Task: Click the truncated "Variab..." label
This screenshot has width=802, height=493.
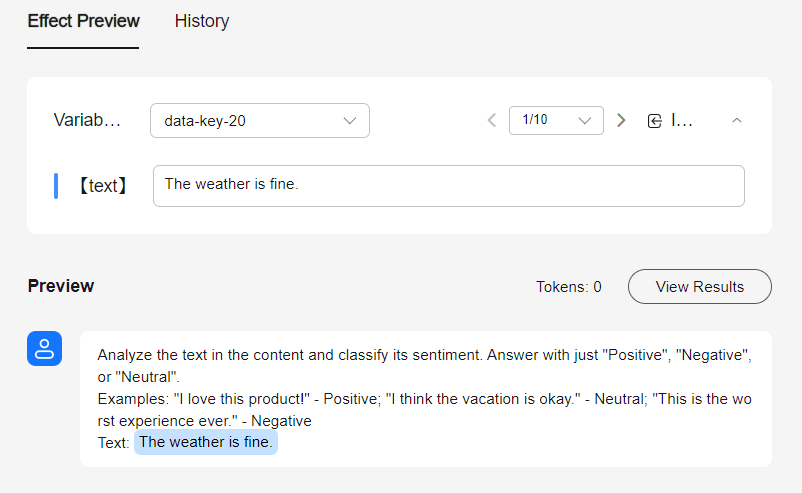Action: 87,121
